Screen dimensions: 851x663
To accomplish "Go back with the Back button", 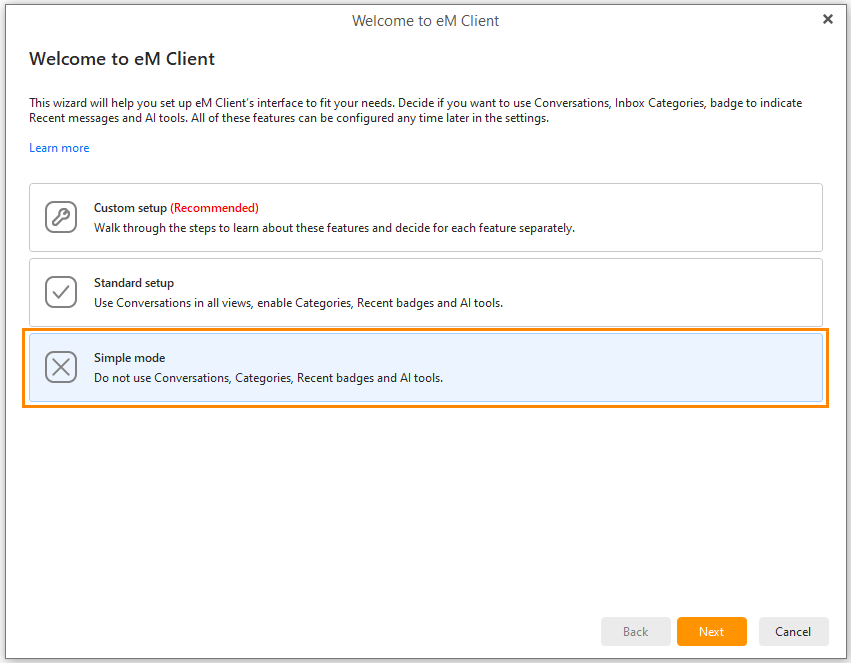I will click(636, 632).
